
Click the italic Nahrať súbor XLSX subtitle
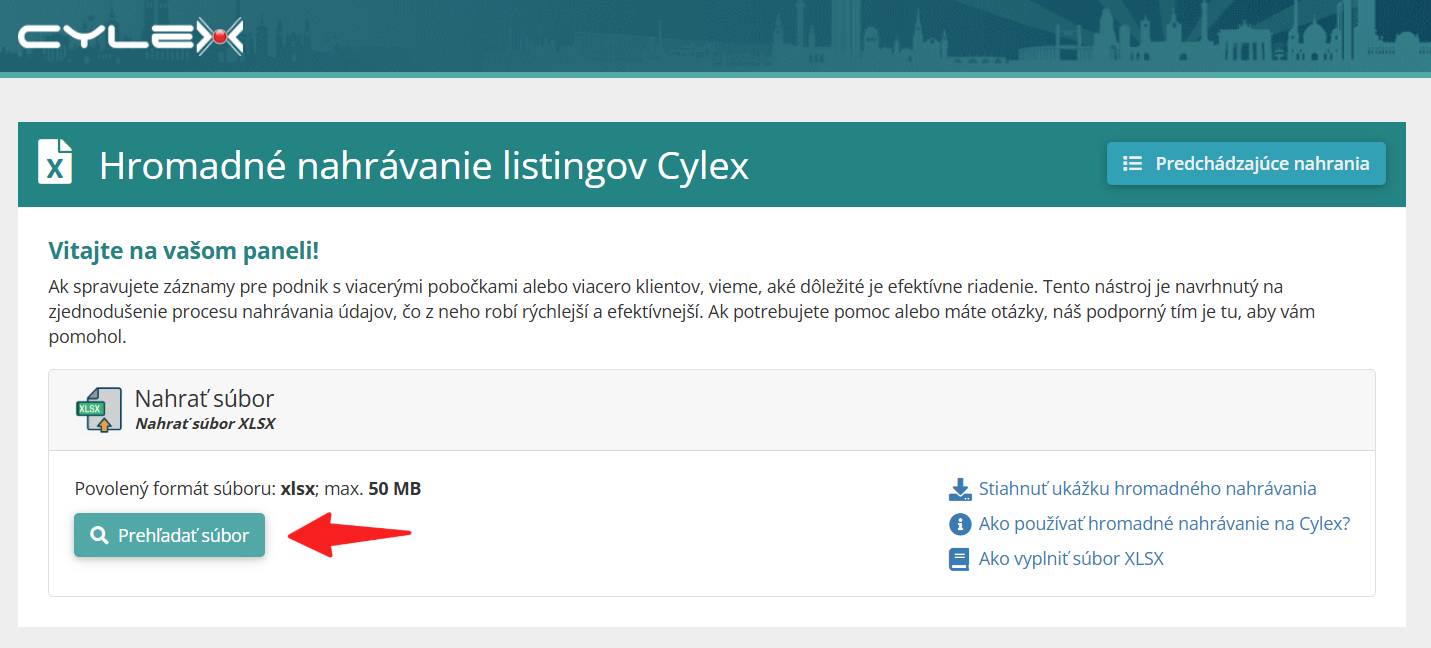pyautogui.click(x=205, y=424)
